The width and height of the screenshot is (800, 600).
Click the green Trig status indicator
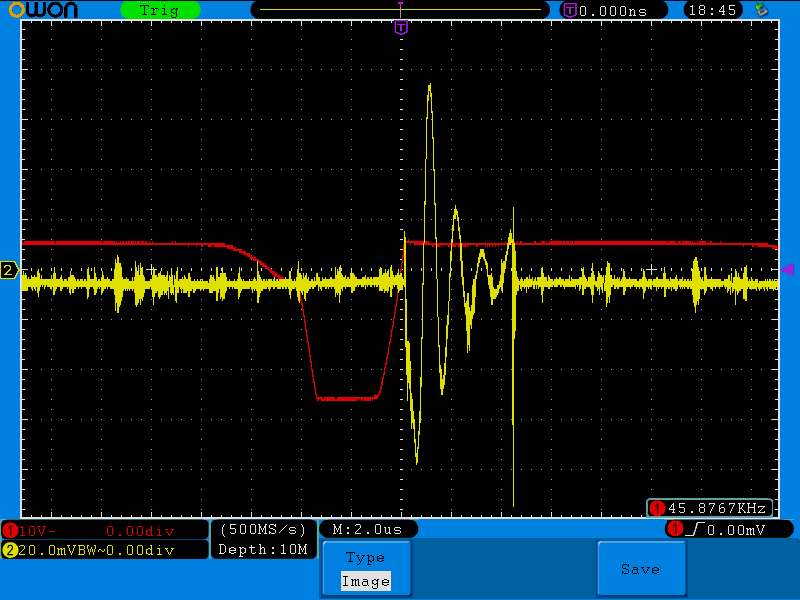(160, 10)
